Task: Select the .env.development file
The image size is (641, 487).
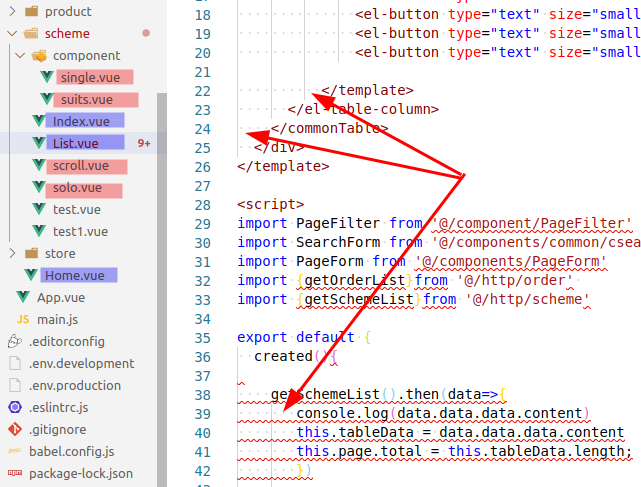Action: [81, 363]
